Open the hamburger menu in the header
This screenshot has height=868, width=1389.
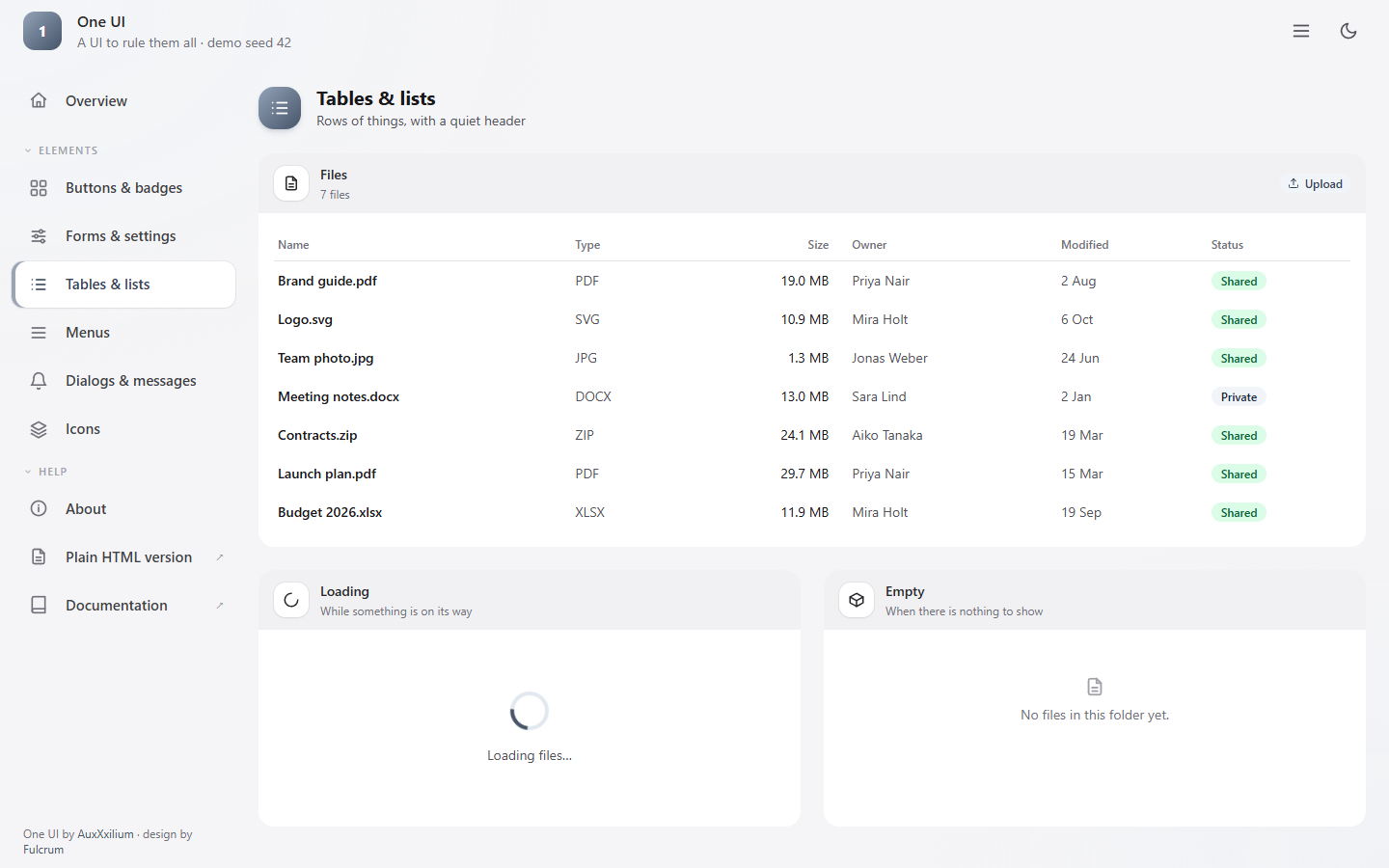point(1301,31)
